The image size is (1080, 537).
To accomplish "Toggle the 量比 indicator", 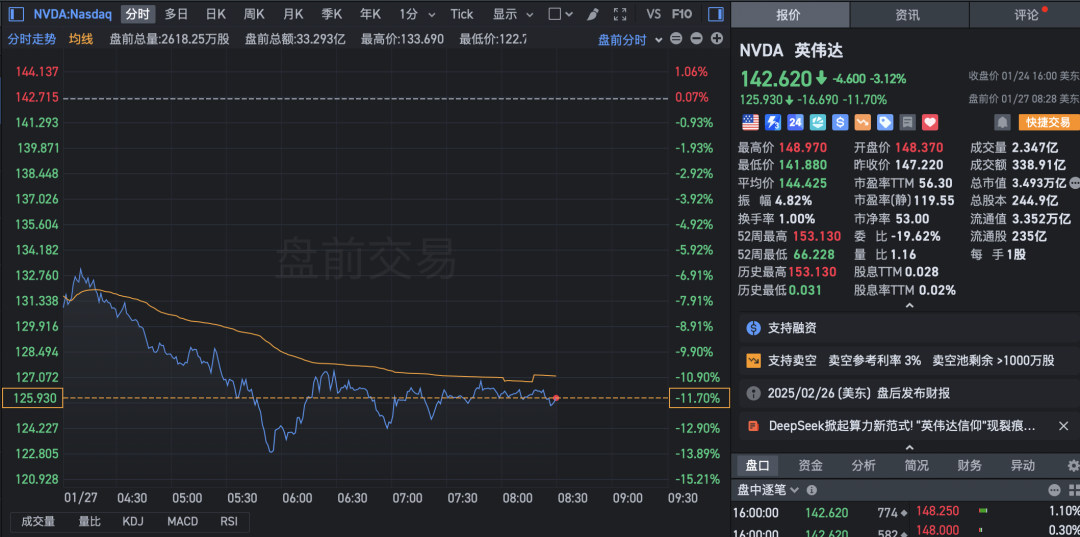I will [90, 521].
